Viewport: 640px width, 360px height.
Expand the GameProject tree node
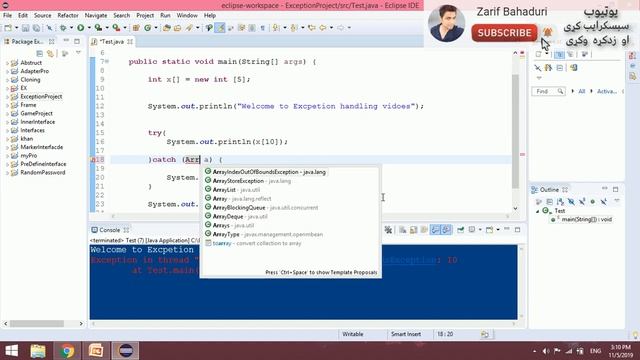point(7,114)
